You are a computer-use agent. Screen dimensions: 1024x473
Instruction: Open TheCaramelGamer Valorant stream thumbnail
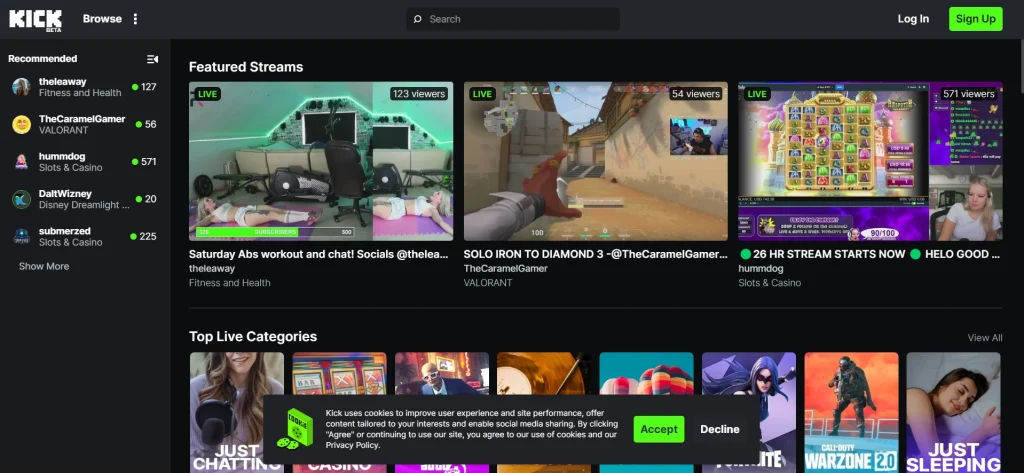tap(596, 161)
